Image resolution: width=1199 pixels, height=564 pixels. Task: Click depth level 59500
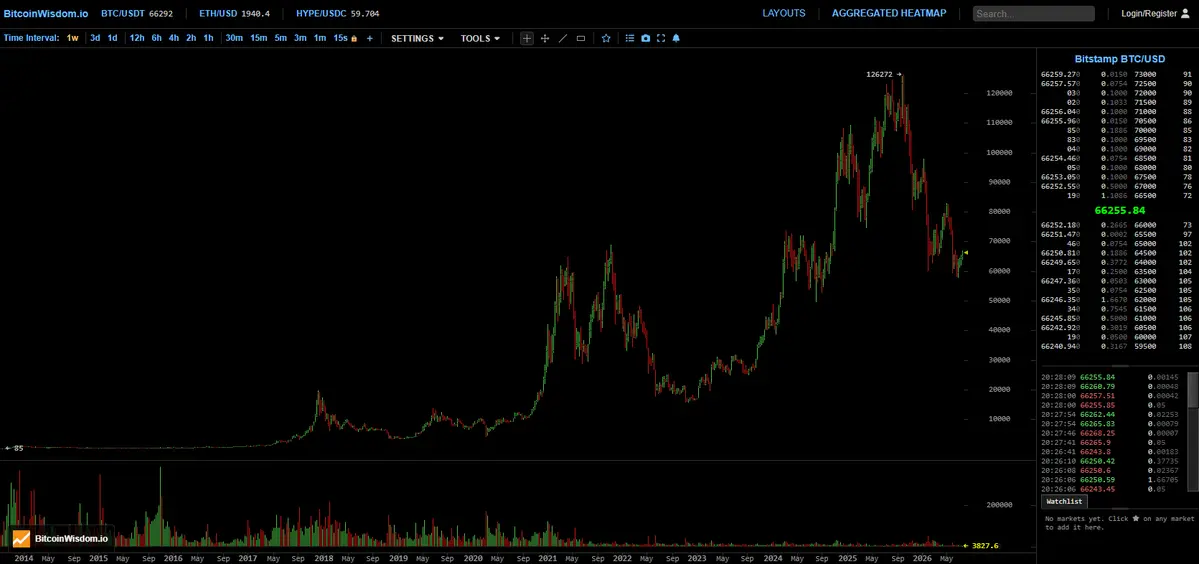pos(1145,345)
